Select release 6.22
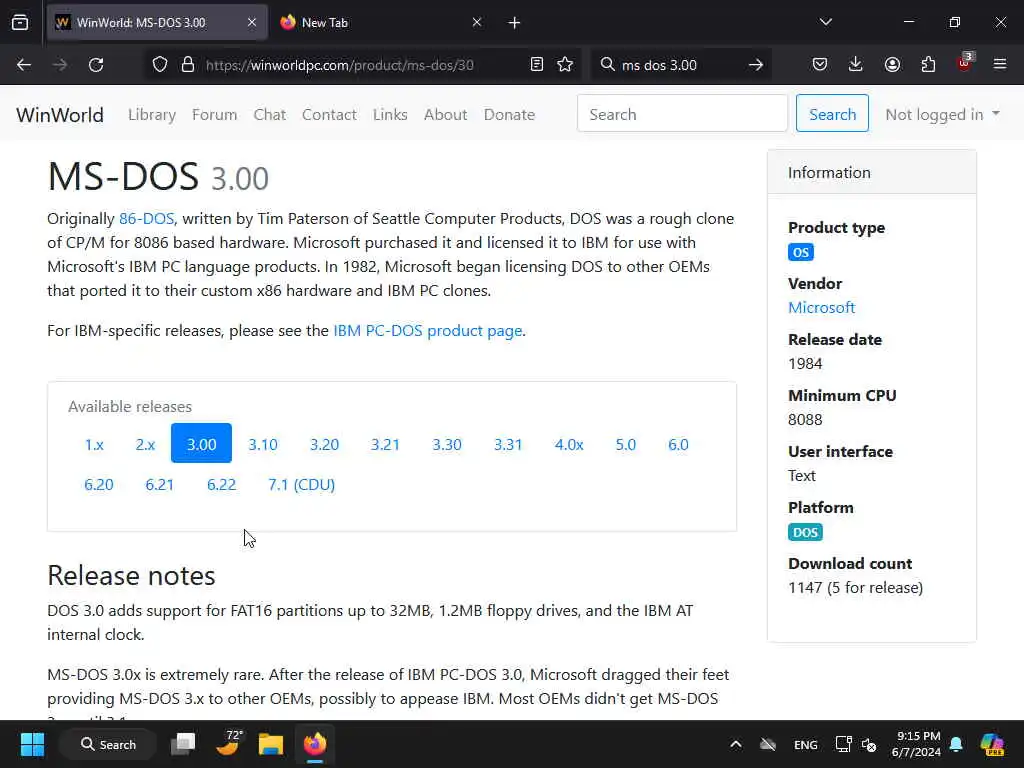Screen dimensions: 1024x768 [221, 485]
